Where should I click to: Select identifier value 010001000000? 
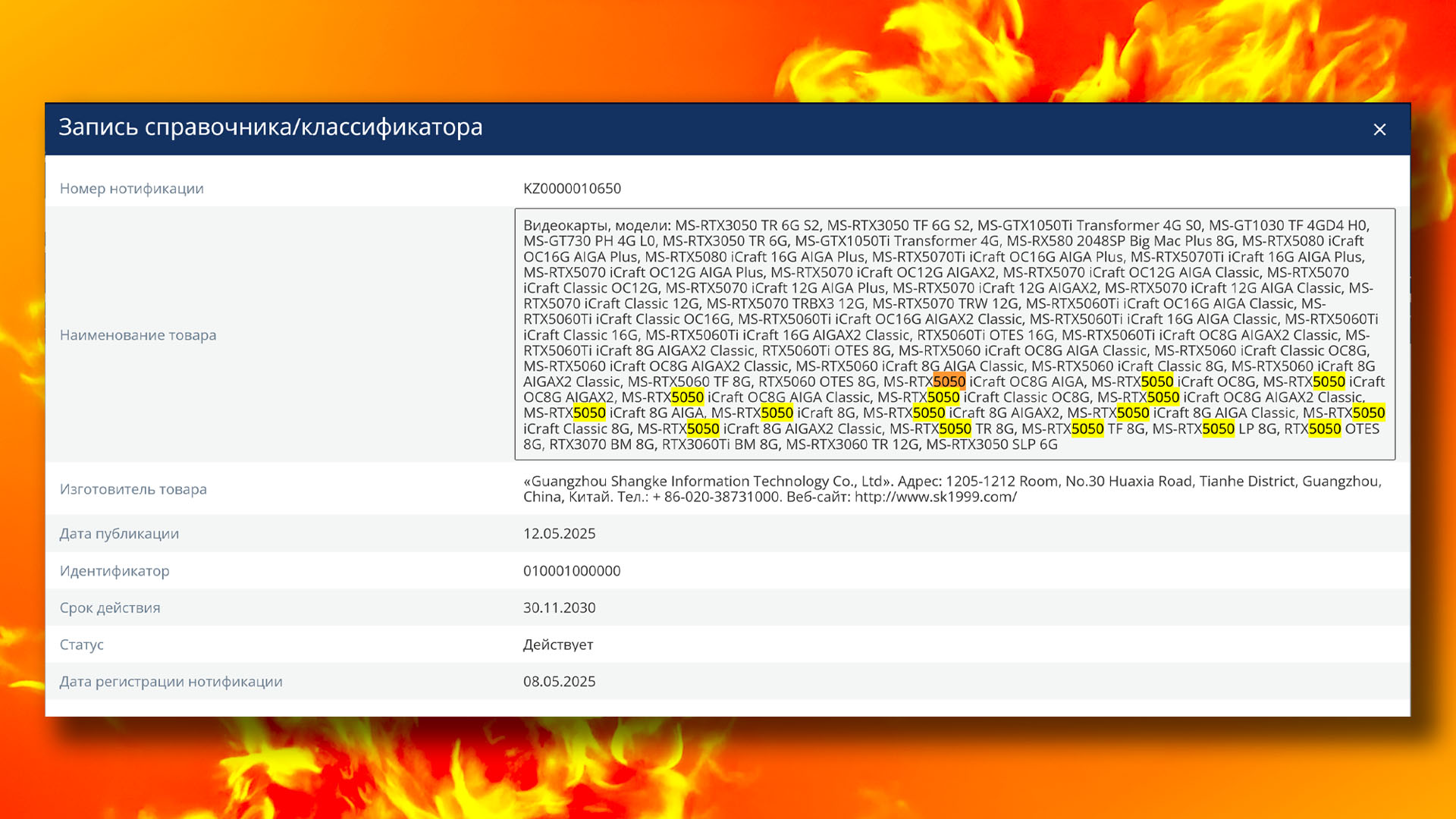572,570
